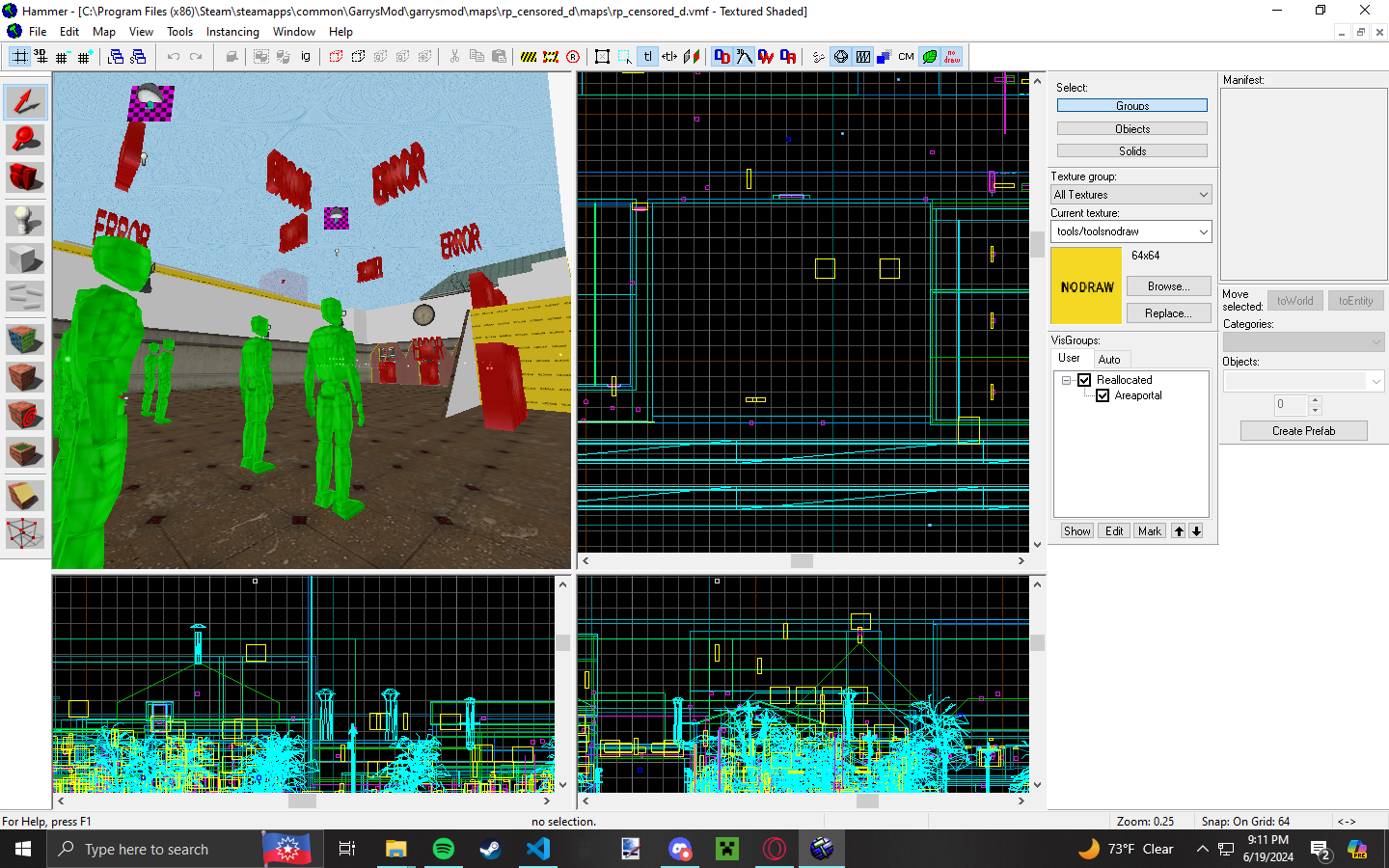Increase the prefab number spinner

tap(1315, 400)
